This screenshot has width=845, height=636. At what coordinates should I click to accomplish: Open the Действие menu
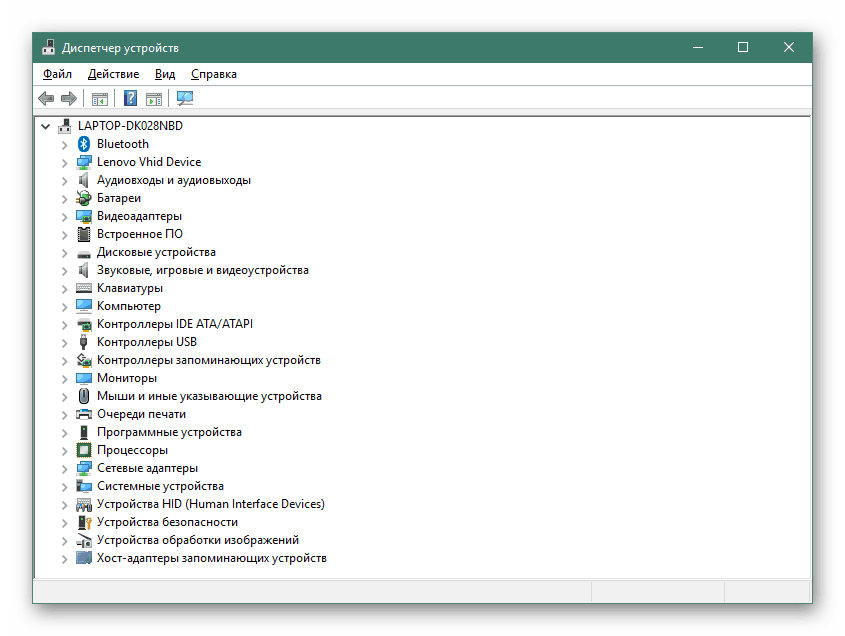coord(113,73)
